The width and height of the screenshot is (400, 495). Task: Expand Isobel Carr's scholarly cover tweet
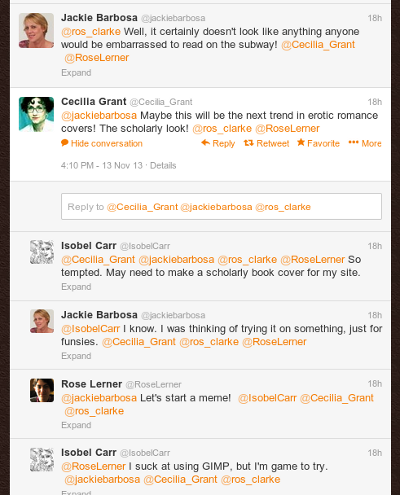point(76,287)
